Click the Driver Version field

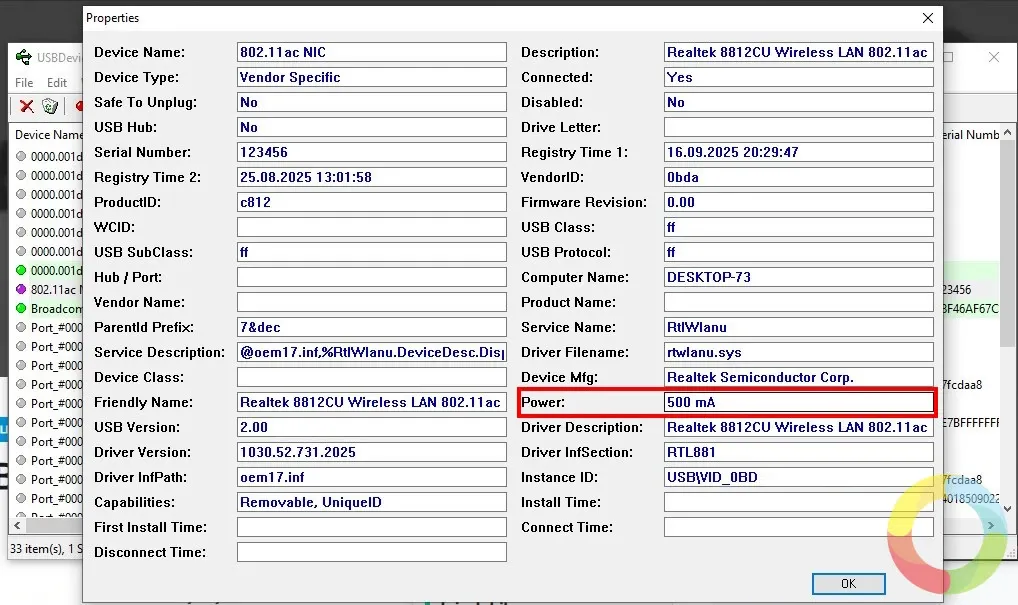point(371,452)
